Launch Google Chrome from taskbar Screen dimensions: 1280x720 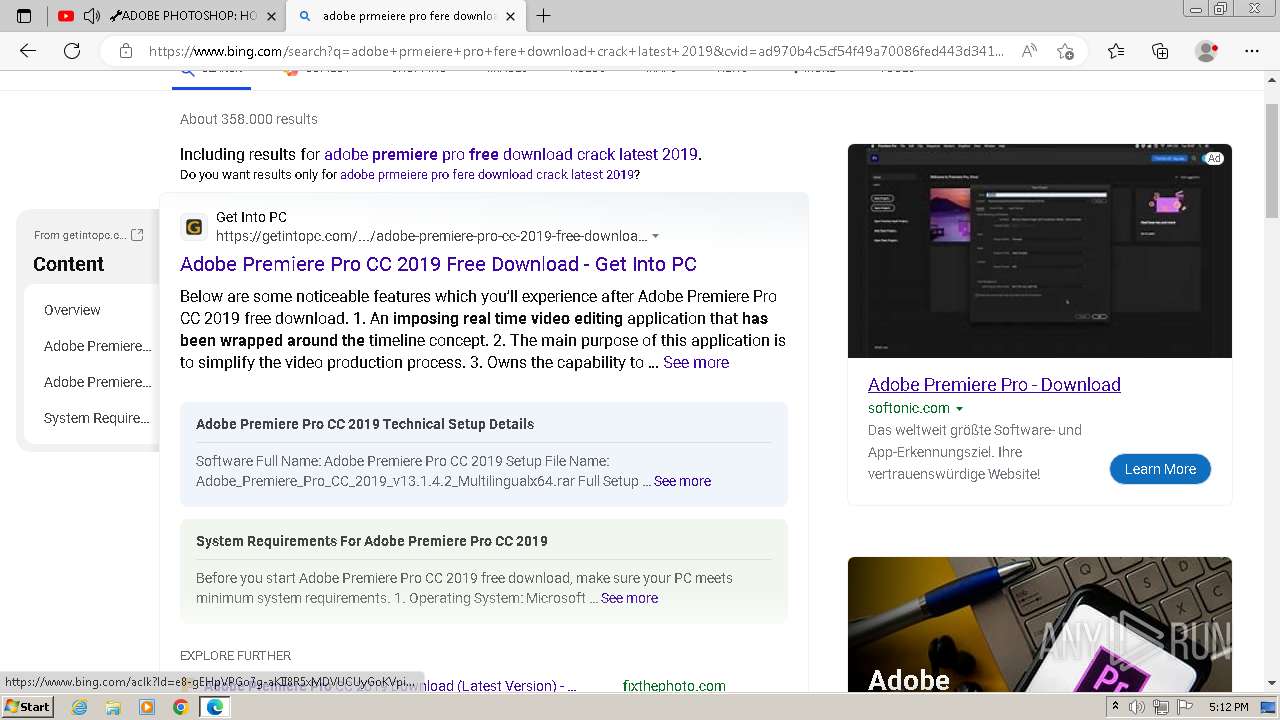[x=180, y=707]
